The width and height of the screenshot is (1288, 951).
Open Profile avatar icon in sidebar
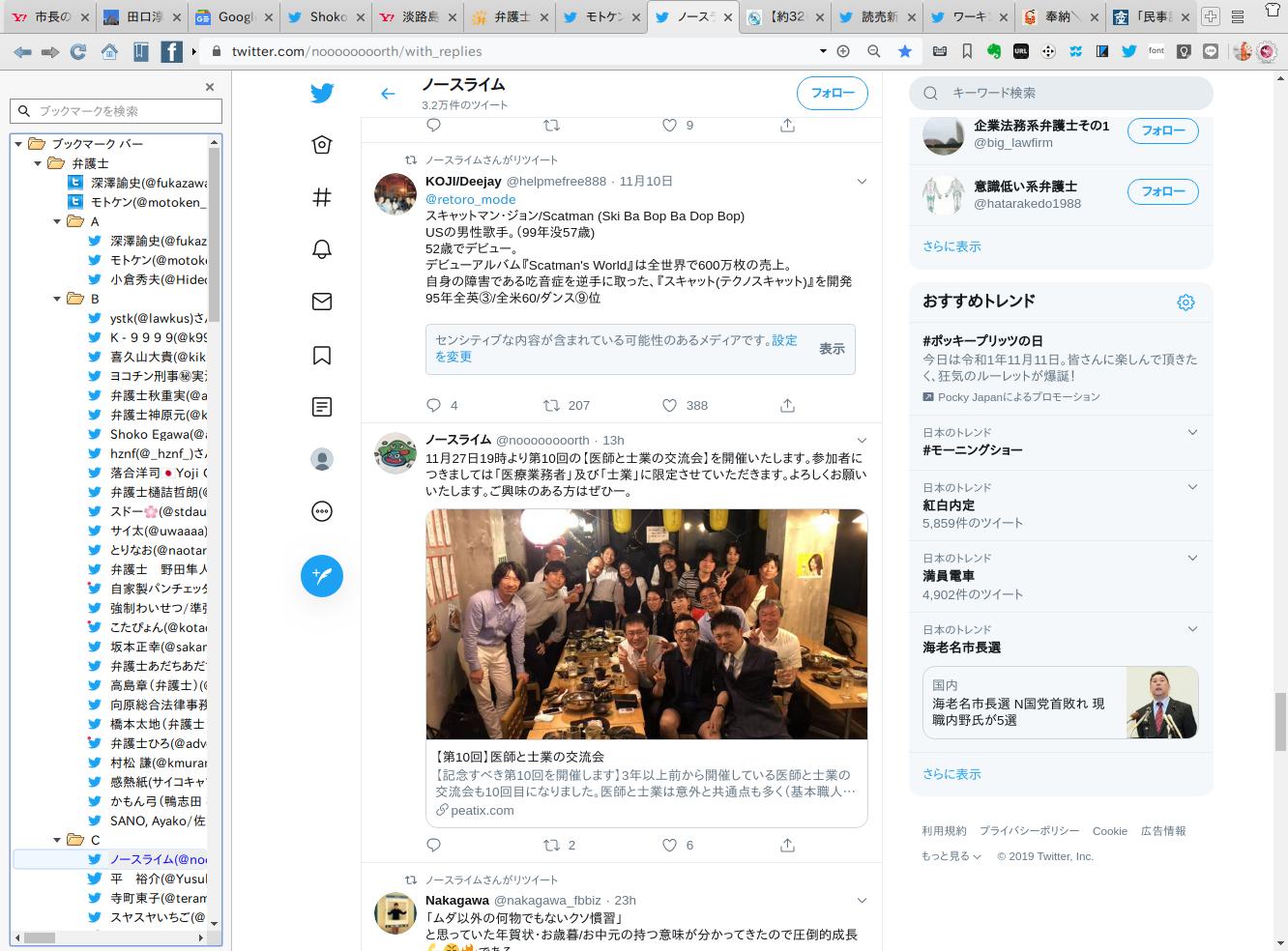322,458
